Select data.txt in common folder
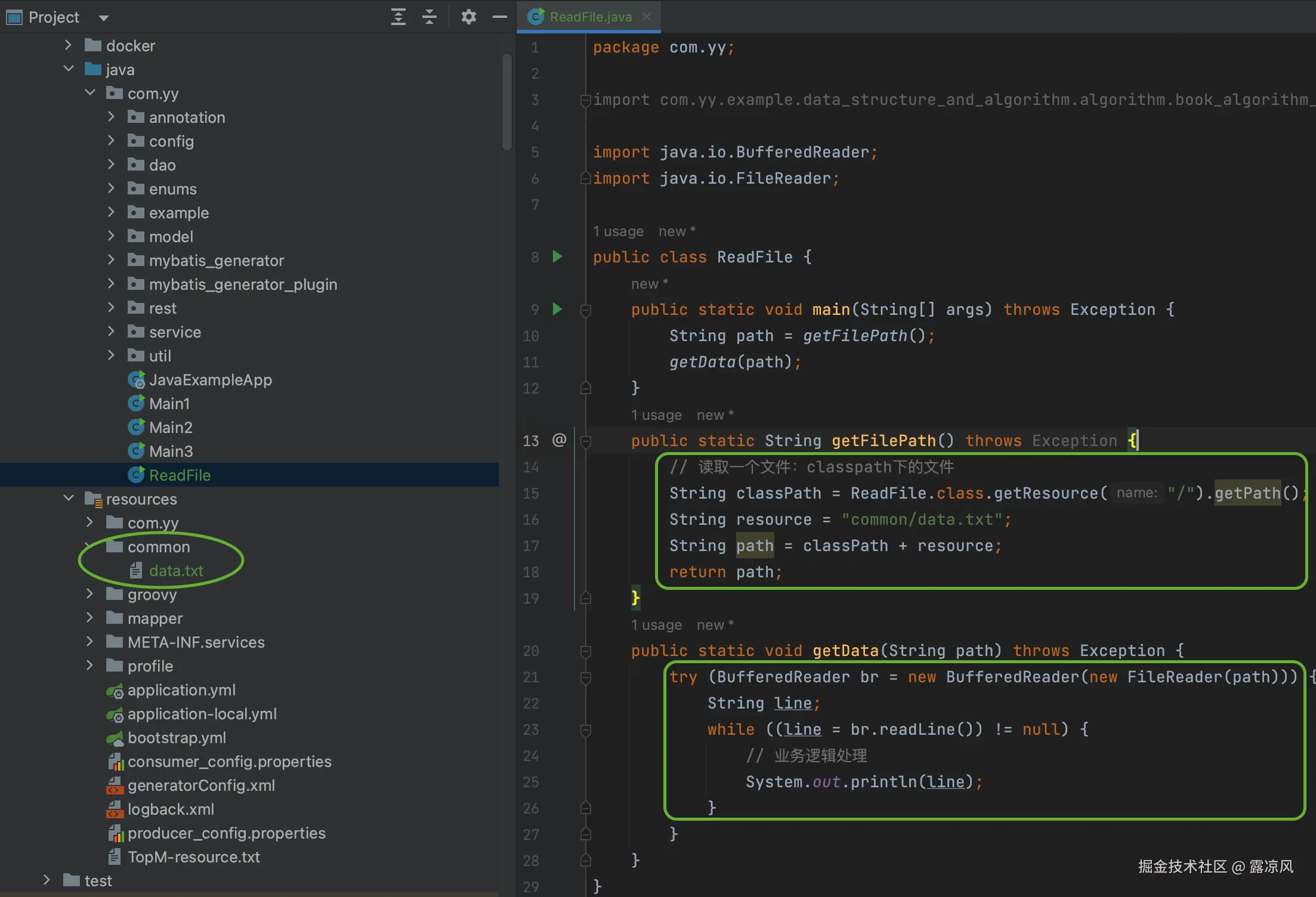1316x897 pixels. pos(175,571)
